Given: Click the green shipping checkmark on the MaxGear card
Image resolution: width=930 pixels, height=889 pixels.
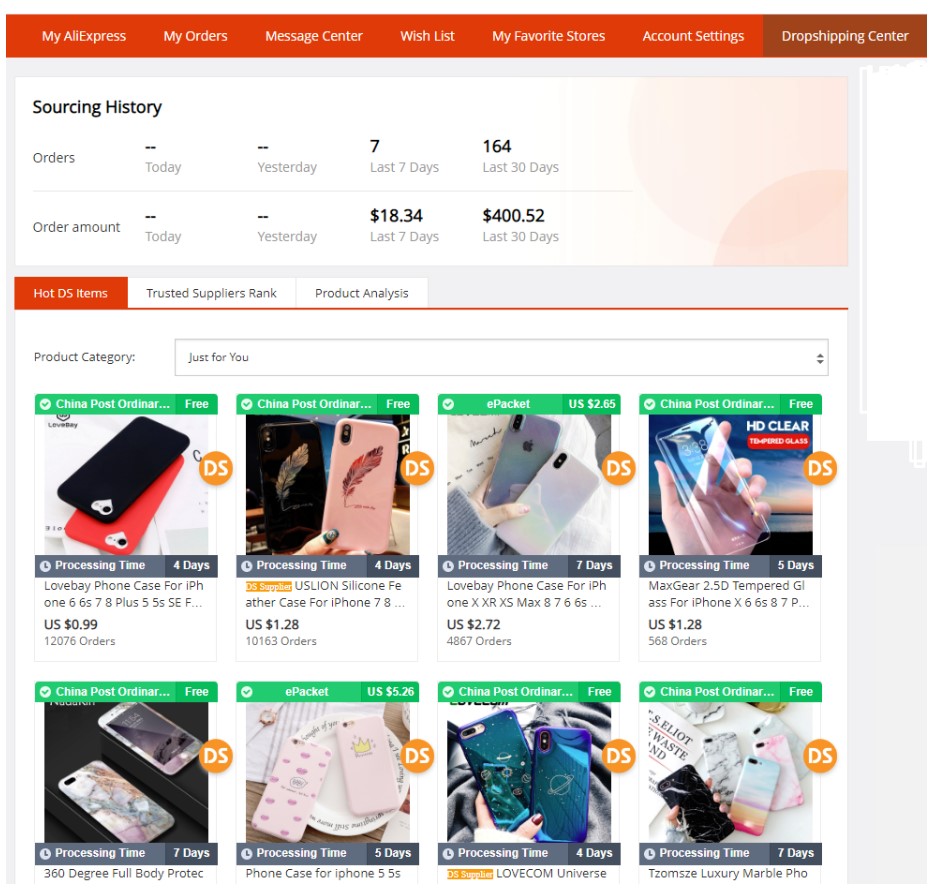Looking at the screenshot, I should pyautogui.click(x=649, y=404).
